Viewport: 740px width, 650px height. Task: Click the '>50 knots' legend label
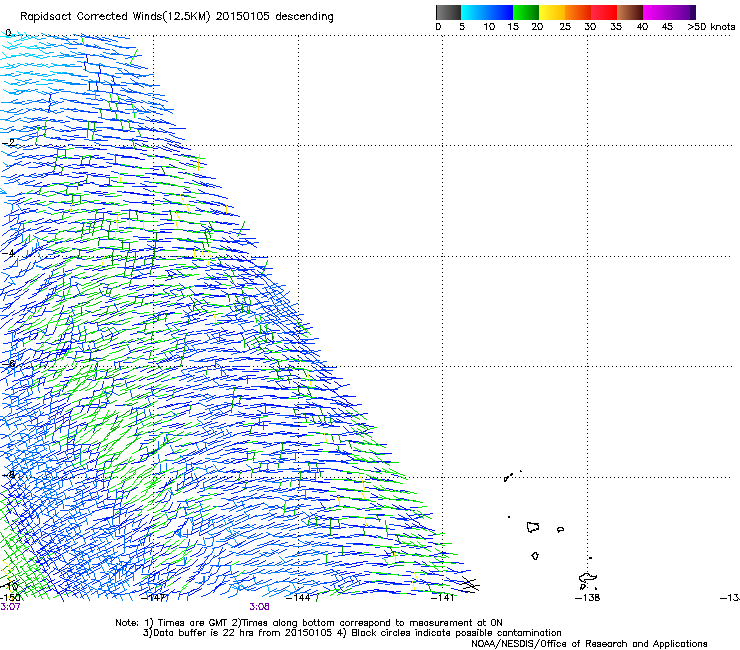click(x=711, y=27)
